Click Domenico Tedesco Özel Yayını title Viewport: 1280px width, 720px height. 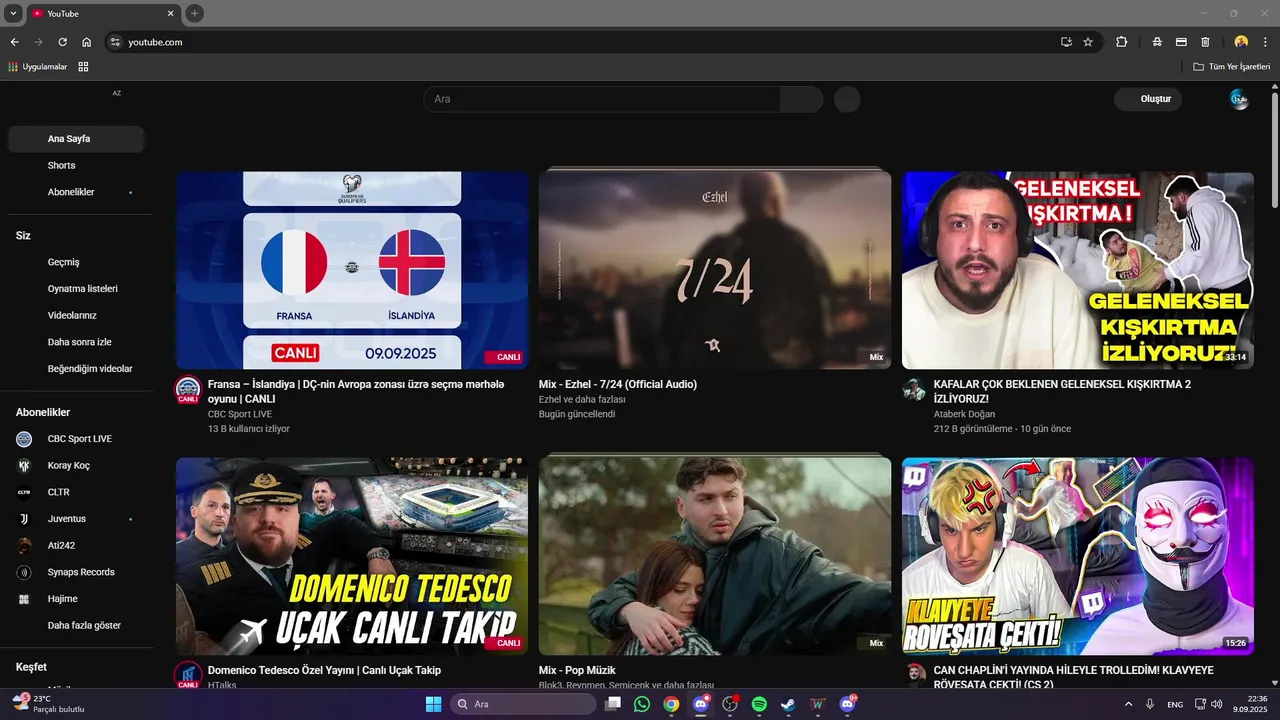point(324,670)
